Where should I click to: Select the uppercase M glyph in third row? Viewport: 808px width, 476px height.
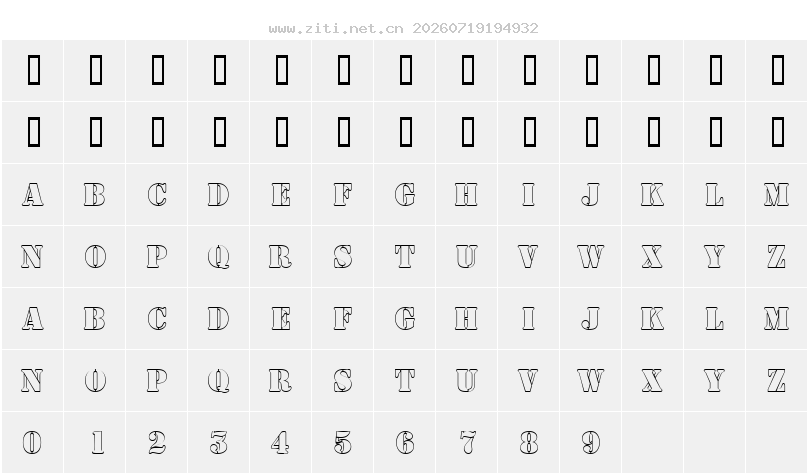coord(777,195)
